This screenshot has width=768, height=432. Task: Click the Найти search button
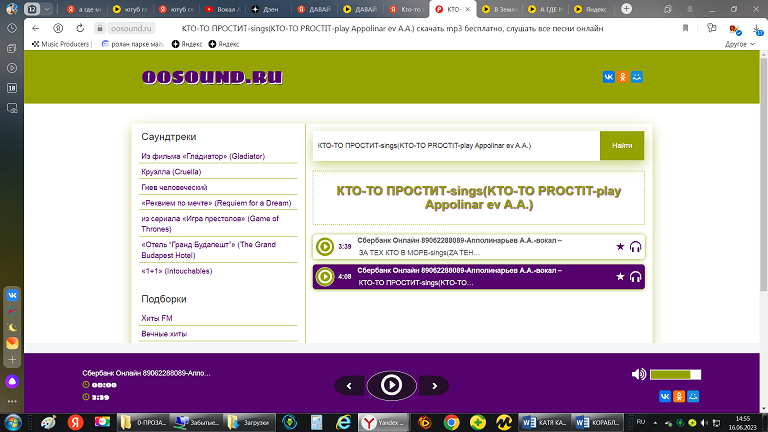coord(622,145)
